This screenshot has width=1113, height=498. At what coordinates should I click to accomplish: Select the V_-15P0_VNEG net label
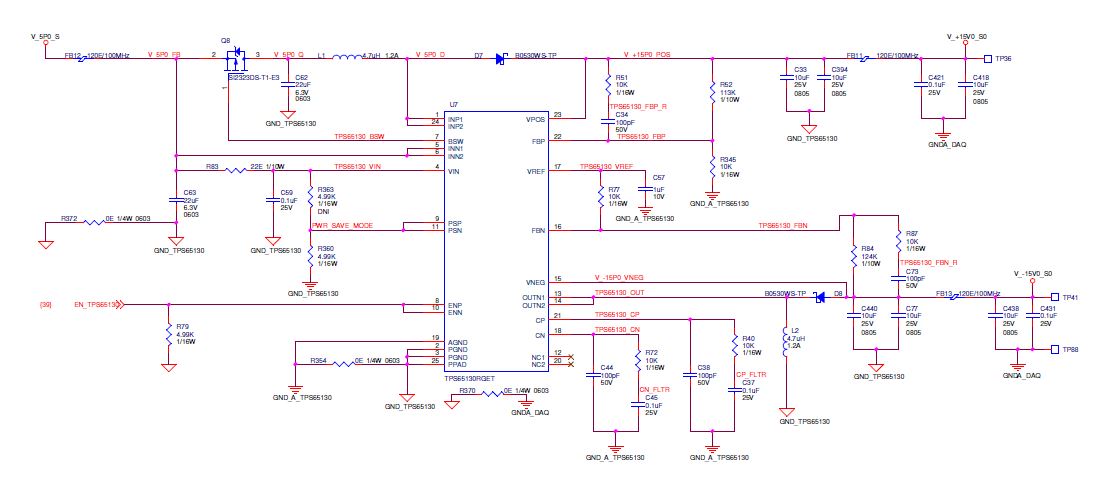coord(618,277)
